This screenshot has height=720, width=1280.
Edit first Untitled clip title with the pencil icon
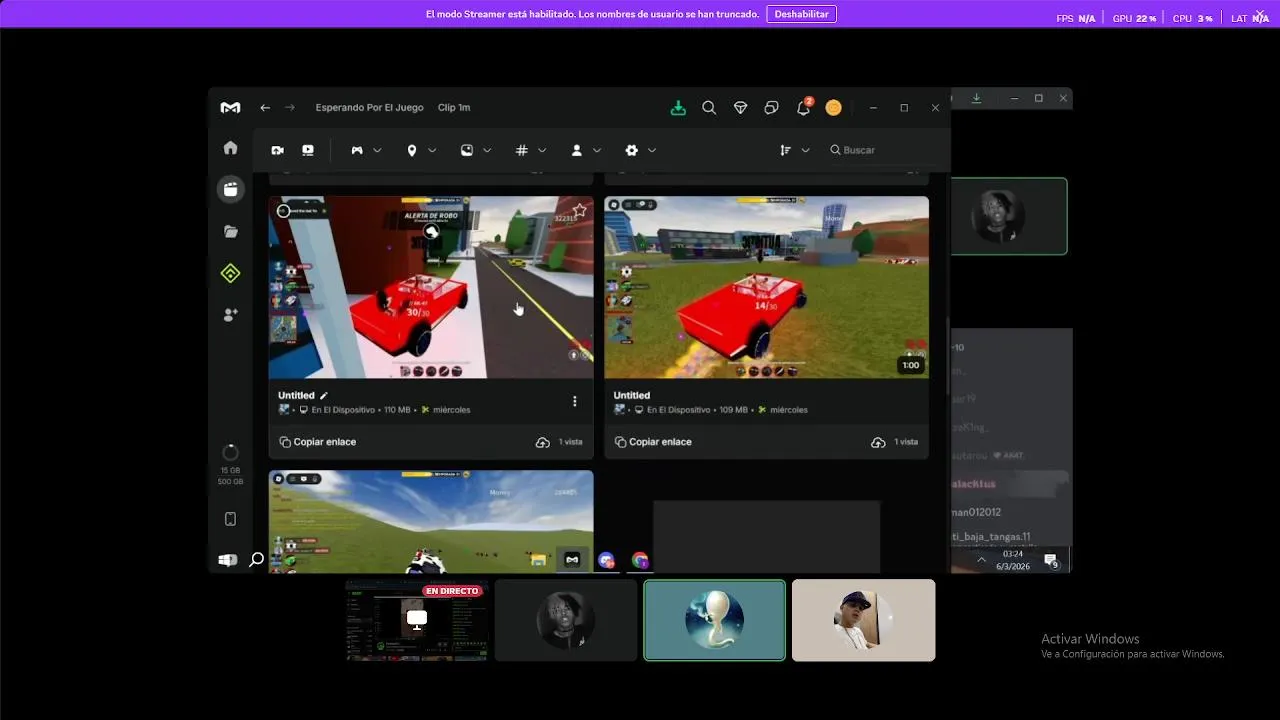point(324,396)
